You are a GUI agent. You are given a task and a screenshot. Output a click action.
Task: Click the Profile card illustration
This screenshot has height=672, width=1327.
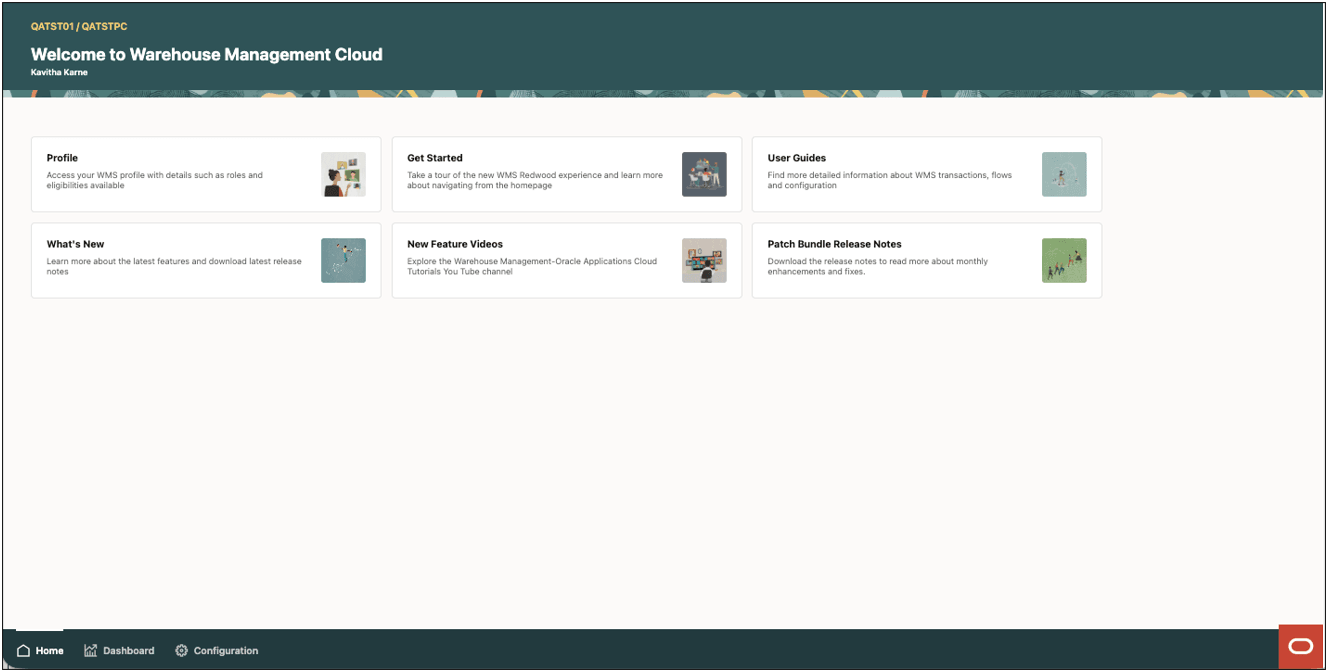pyautogui.click(x=343, y=174)
